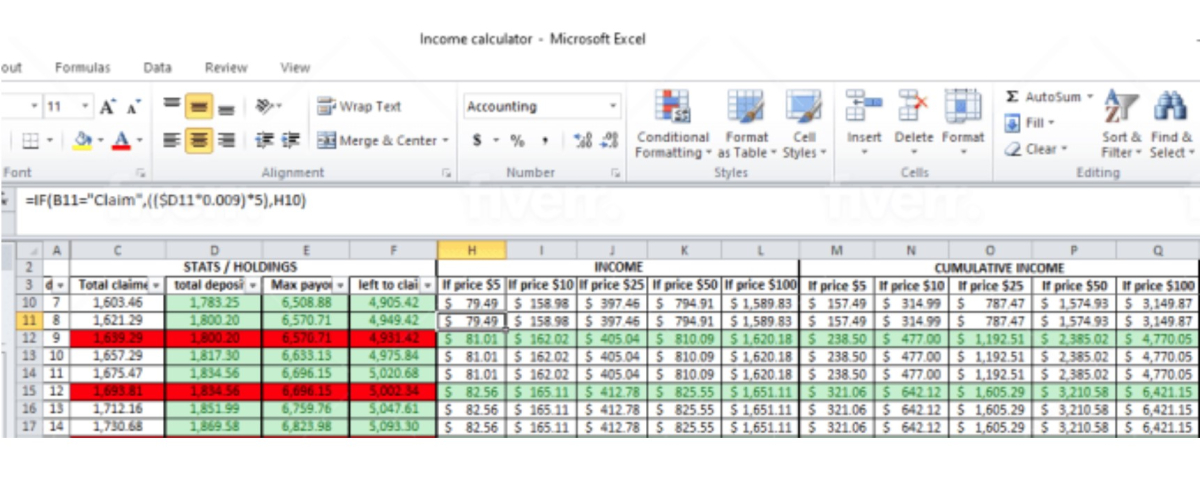Toggle Middle Align vertical alignment
Image resolution: width=1200 pixels, height=493 pixels.
[199, 106]
